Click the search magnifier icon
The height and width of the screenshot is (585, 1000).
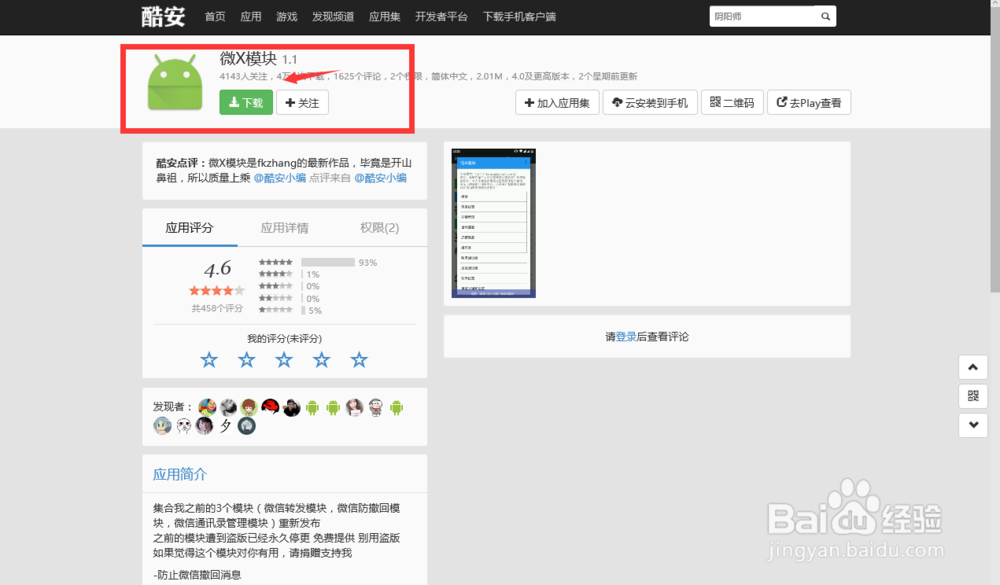click(x=825, y=17)
